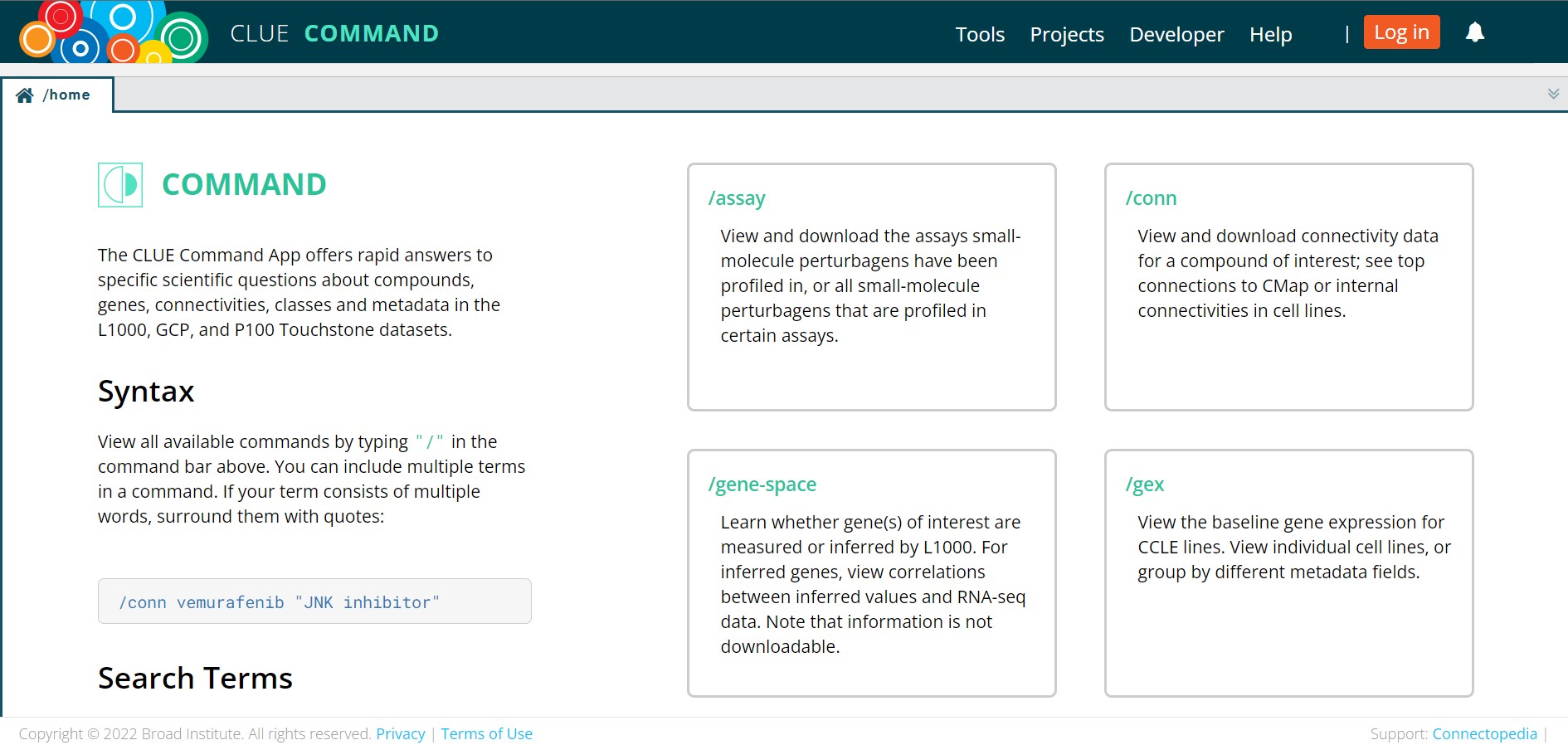Open the Projects menu

pyautogui.click(x=1067, y=34)
